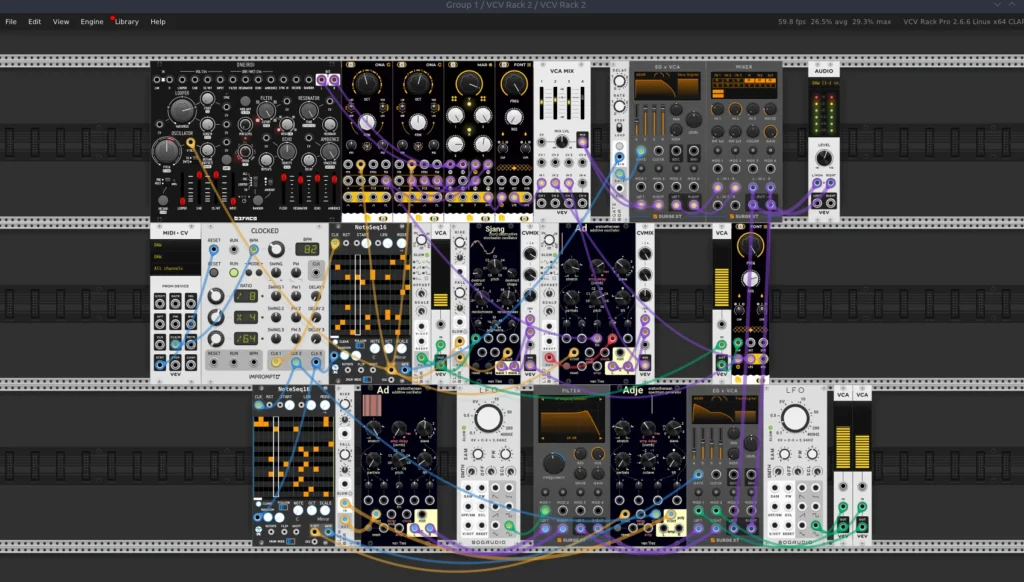Click the MIX output jack on VCA MIX

pyautogui.click(x=582, y=141)
